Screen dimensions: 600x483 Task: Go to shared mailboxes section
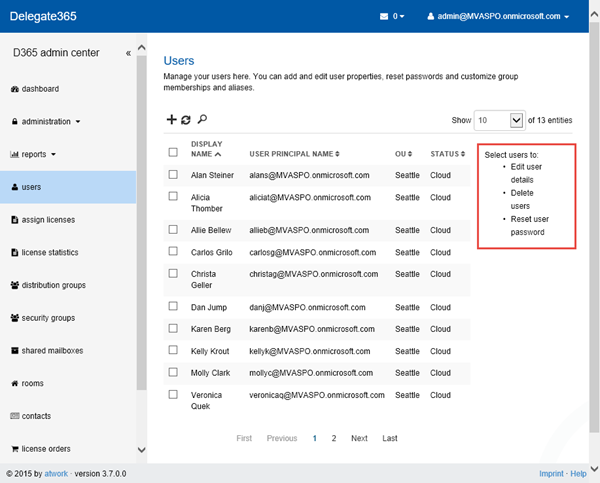47,351
